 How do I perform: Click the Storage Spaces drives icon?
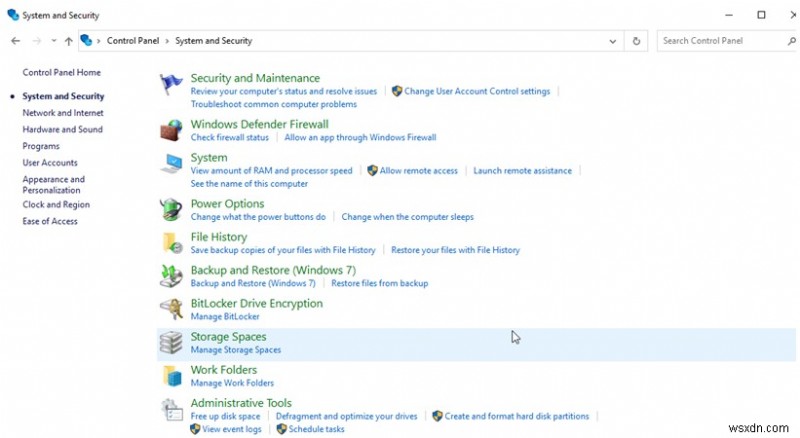pyautogui.click(x=172, y=343)
